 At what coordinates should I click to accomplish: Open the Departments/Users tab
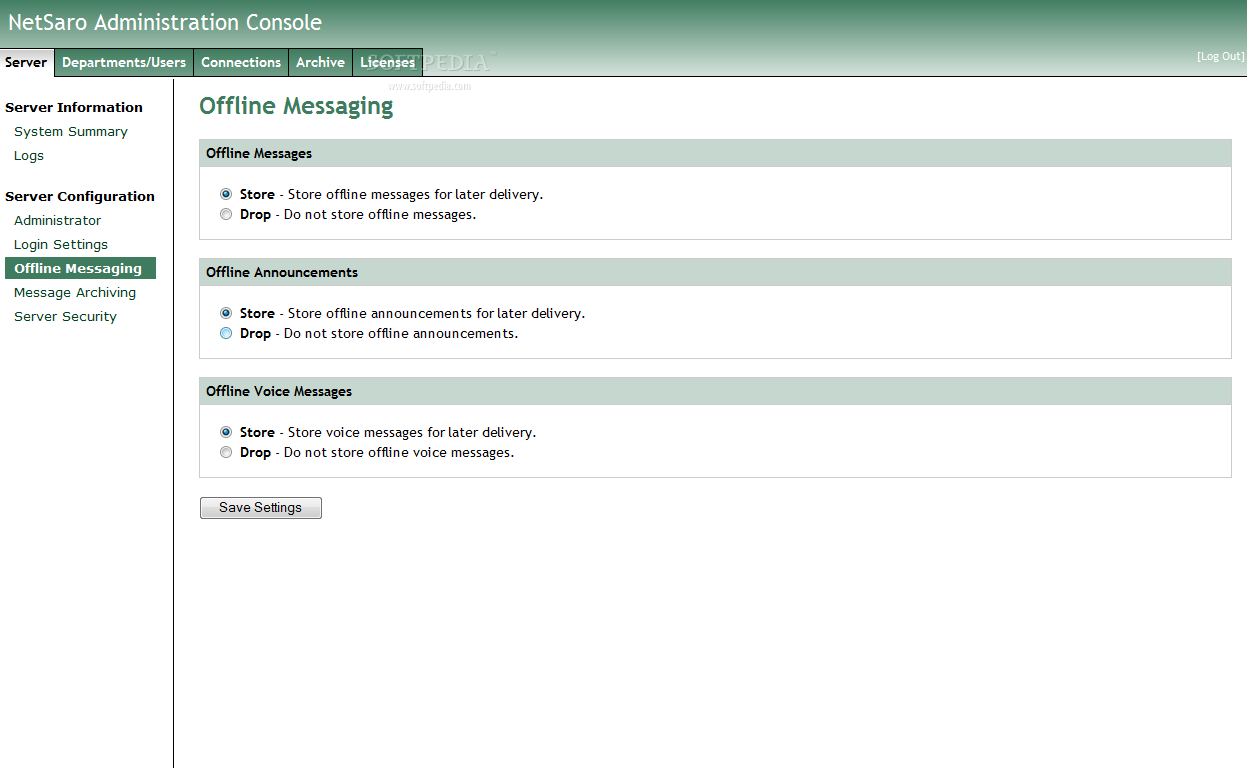point(124,62)
